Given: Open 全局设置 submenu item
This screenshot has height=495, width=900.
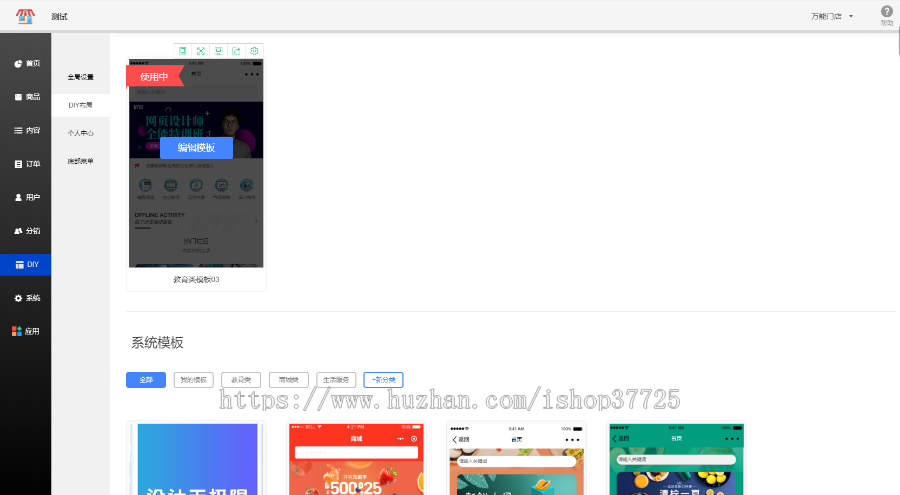Looking at the screenshot, I should tap(80, 77).
